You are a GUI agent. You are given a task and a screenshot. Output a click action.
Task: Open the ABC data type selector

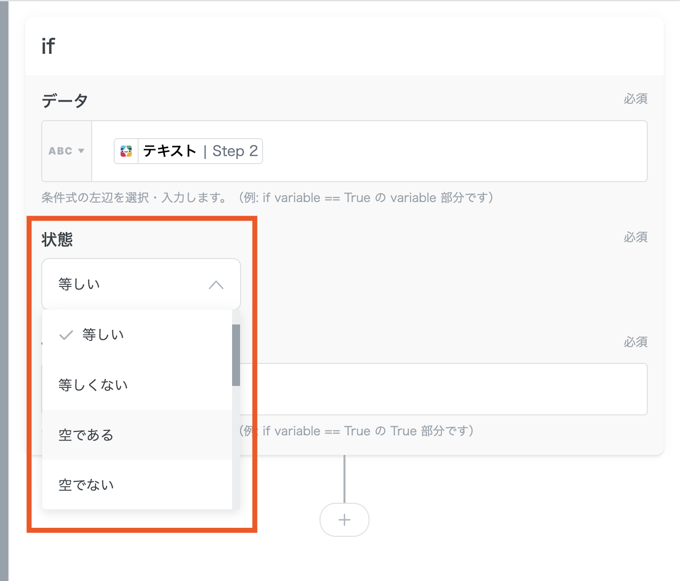(66, 151)
